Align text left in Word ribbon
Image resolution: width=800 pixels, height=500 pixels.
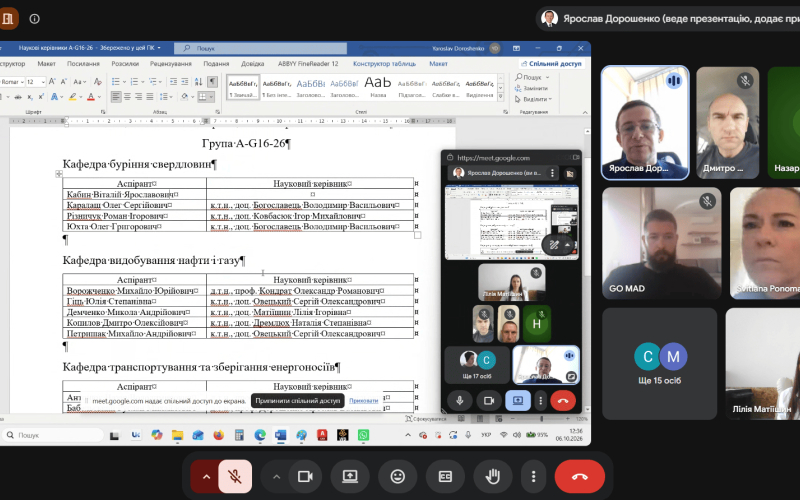116,96
